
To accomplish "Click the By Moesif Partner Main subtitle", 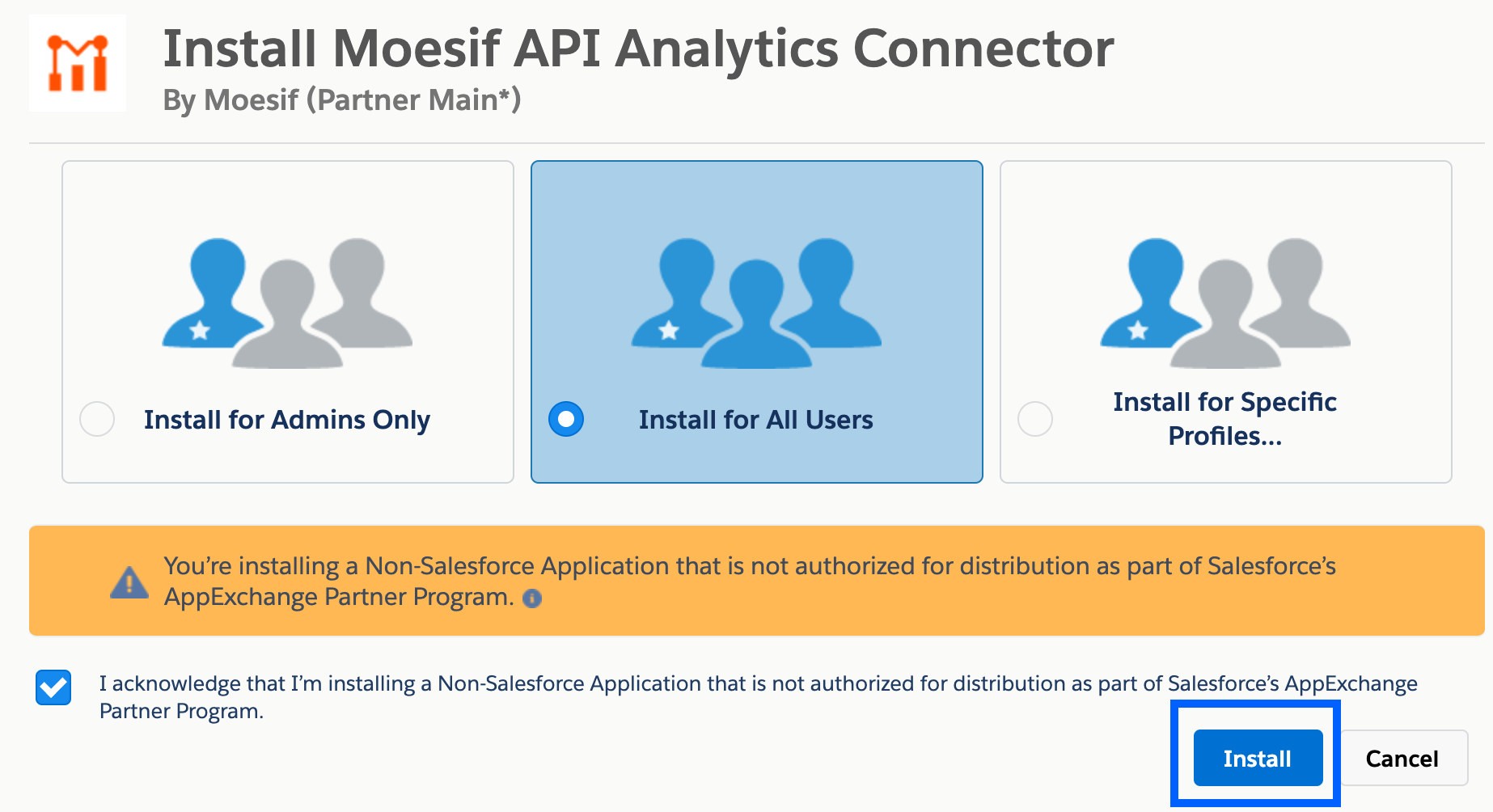I will click(x=344, y=99).
